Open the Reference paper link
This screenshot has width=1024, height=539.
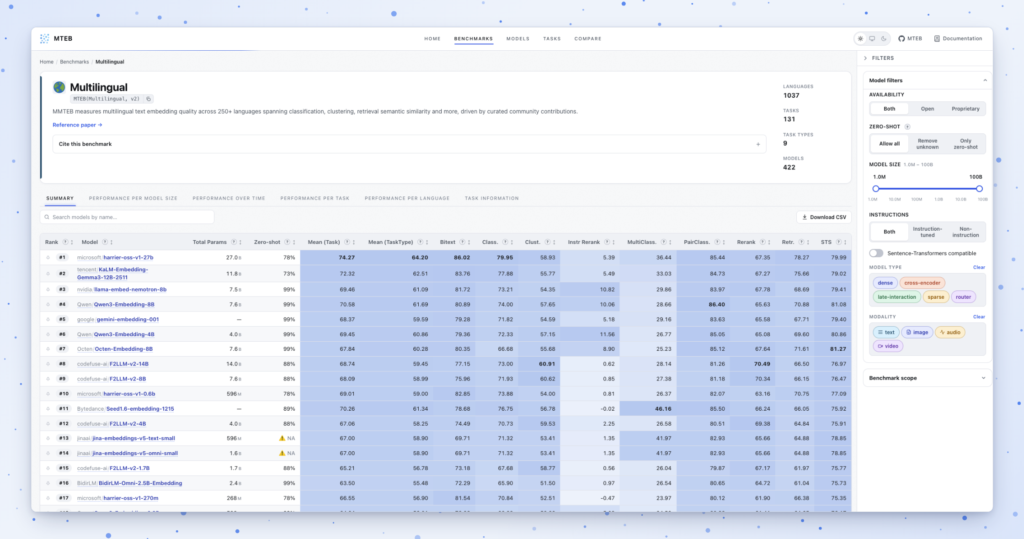77,125
